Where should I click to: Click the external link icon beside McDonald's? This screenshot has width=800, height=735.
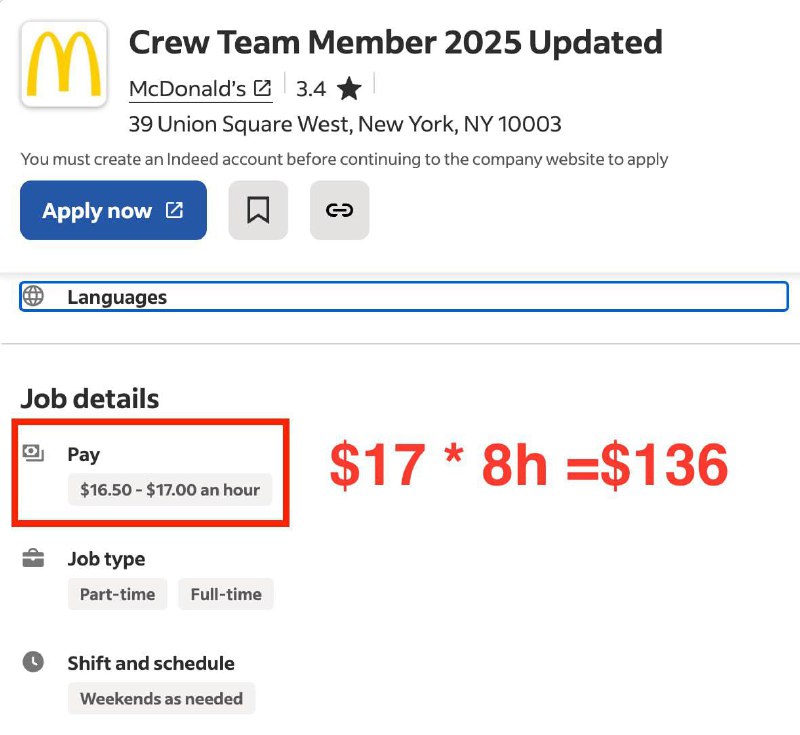click(x=262, y=88)
